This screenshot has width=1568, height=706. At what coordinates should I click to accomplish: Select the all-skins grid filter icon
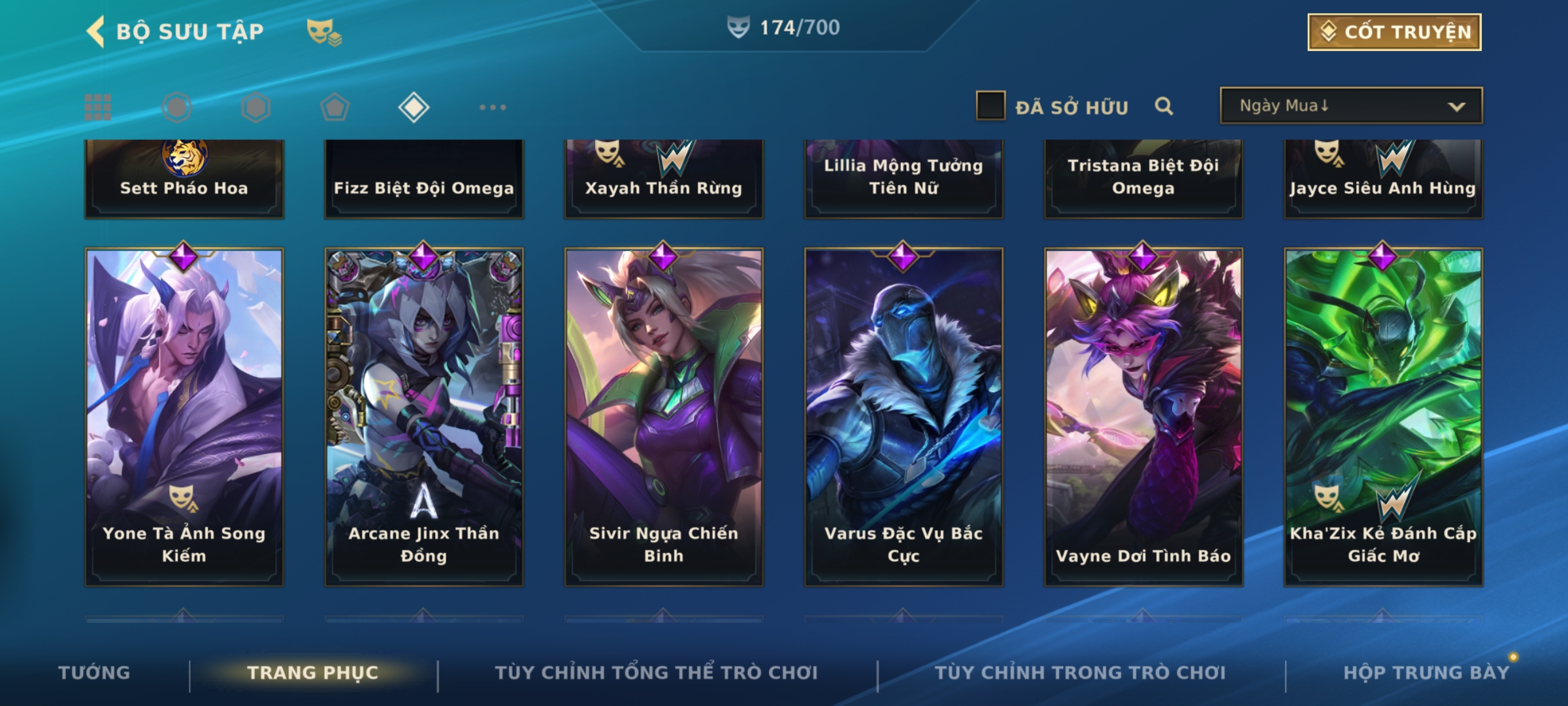(x=98, y=107)
